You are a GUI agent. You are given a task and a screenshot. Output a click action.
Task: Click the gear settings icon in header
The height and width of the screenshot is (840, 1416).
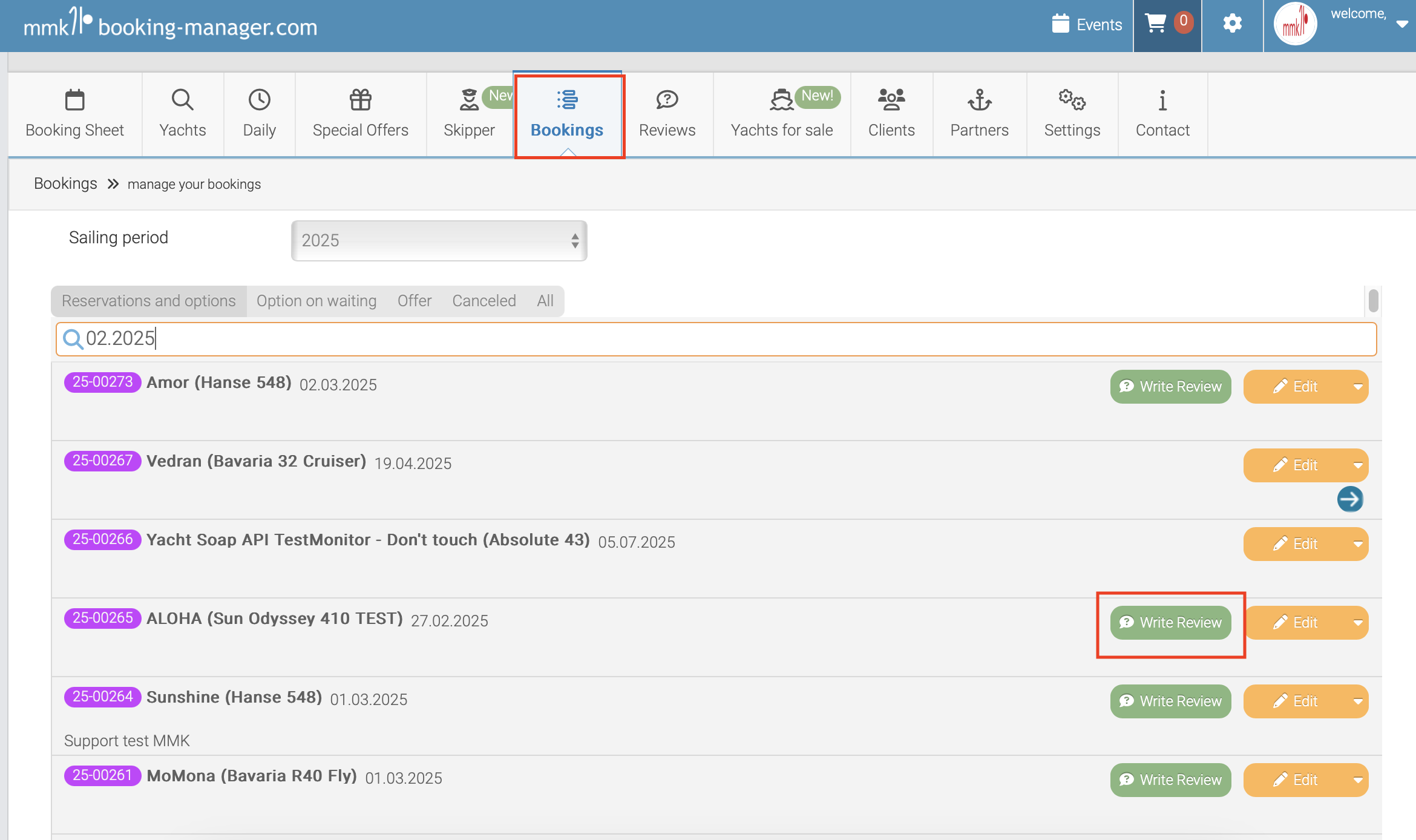pyautogui.click(x=1232, y=24)
